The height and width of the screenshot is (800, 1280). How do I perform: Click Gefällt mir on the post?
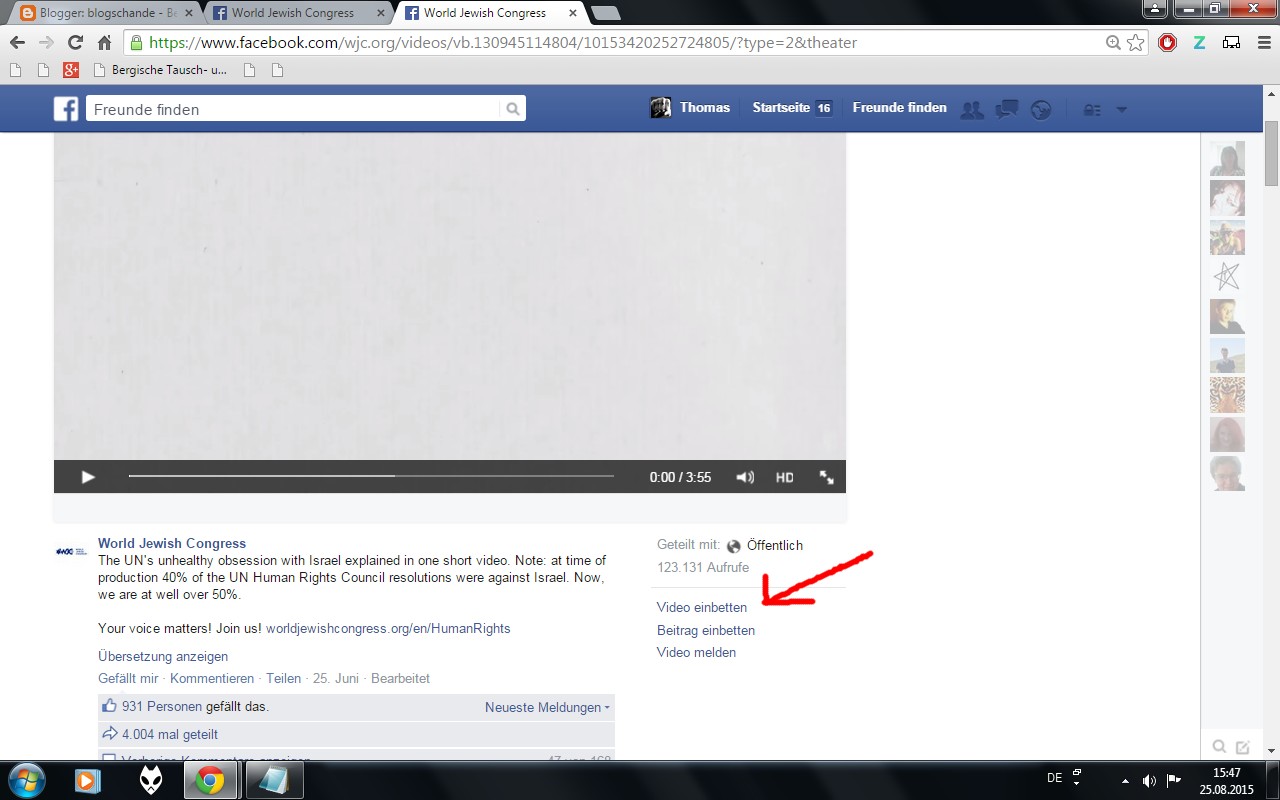tap(128, 678)
